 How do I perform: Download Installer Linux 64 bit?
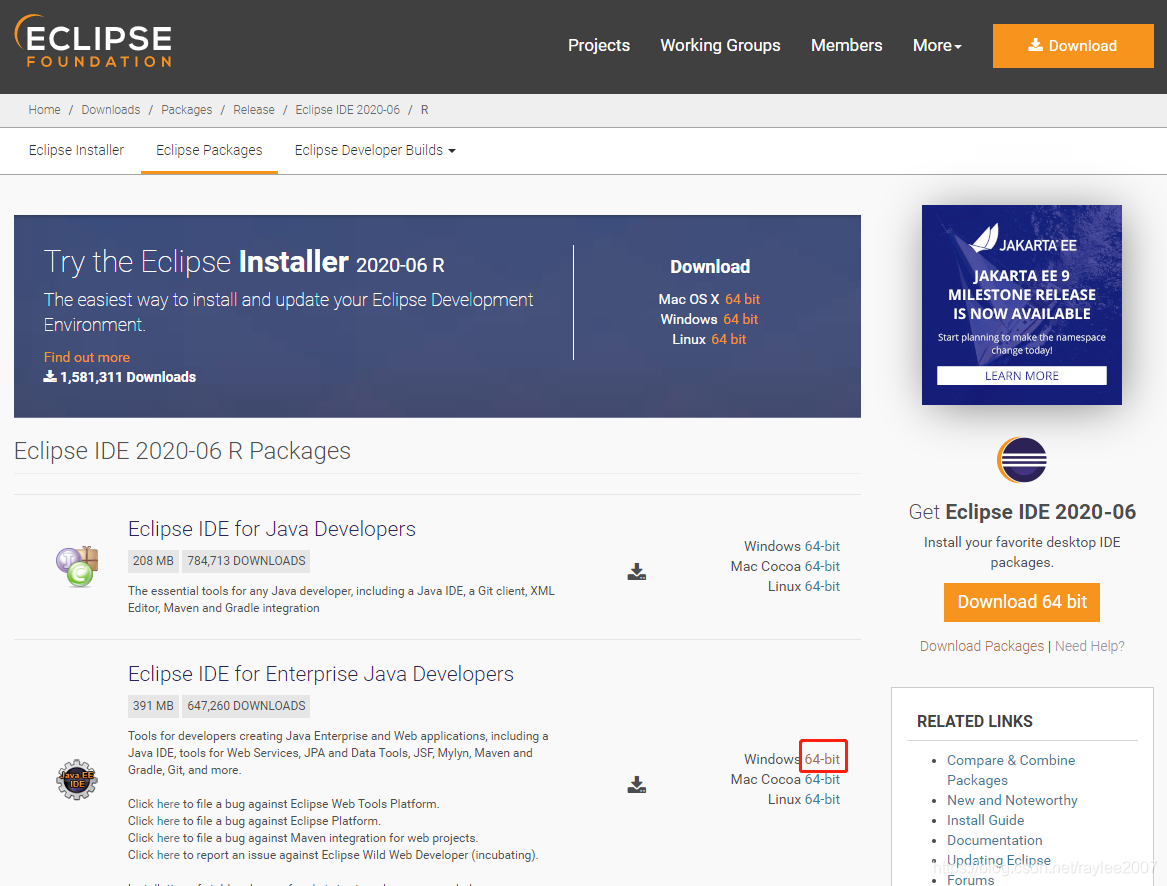[729, 340]
